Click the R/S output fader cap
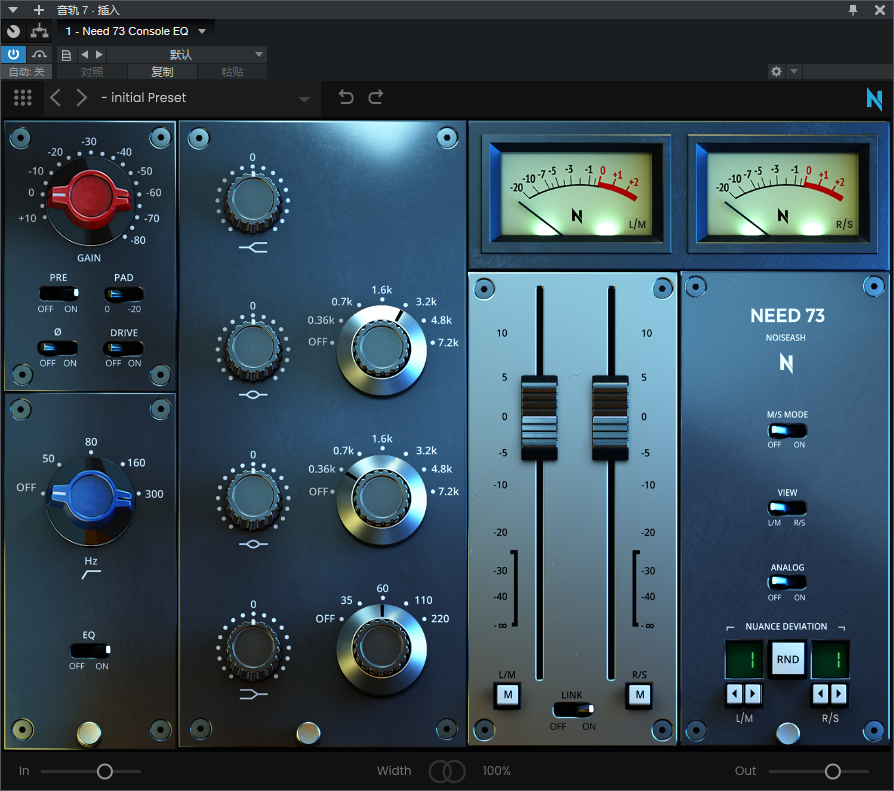This screenshot has height=791, width=894. point(611,417)
